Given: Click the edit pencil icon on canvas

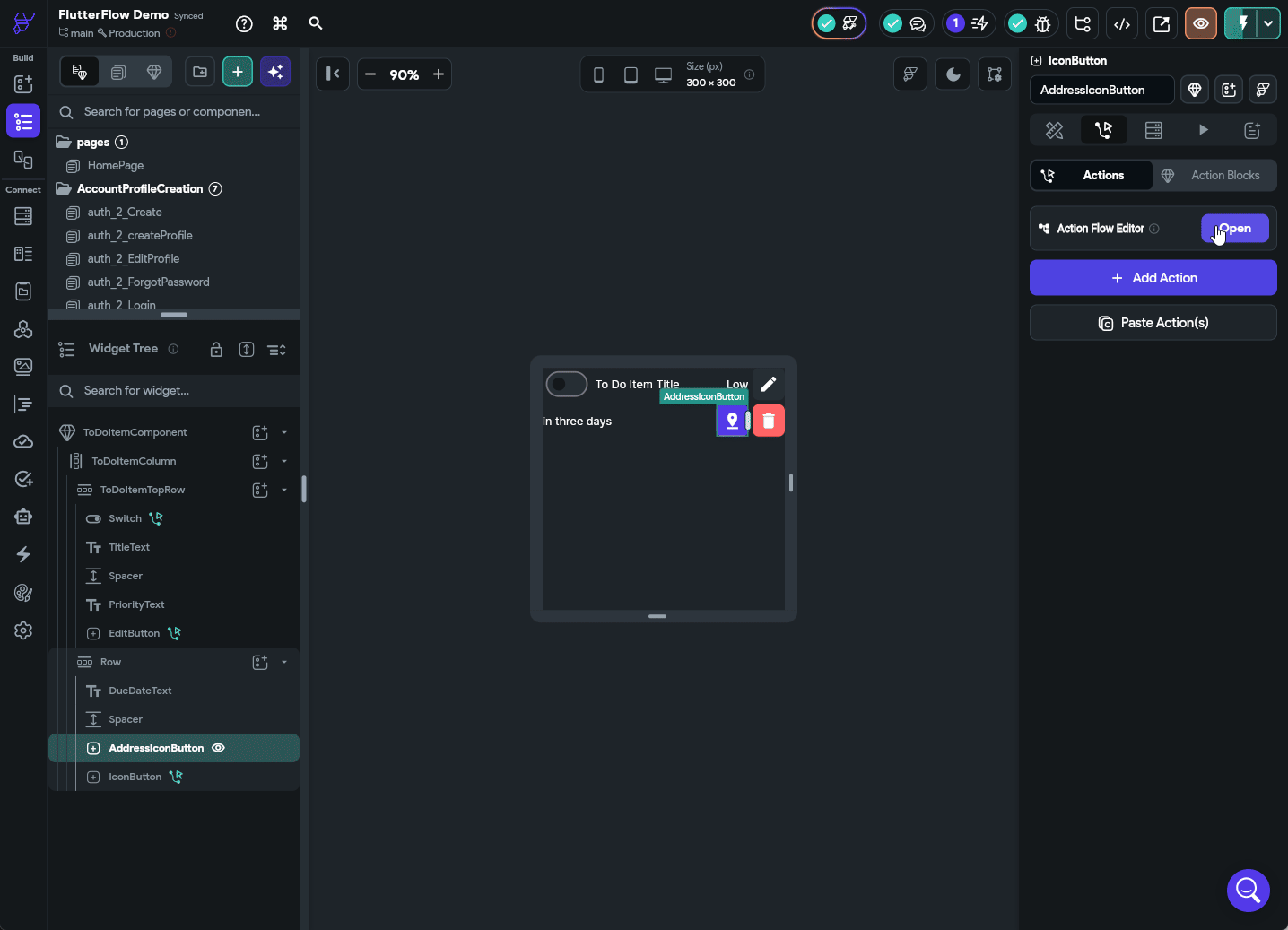Looking at the screenshot, I should click(x=769, y=385).
